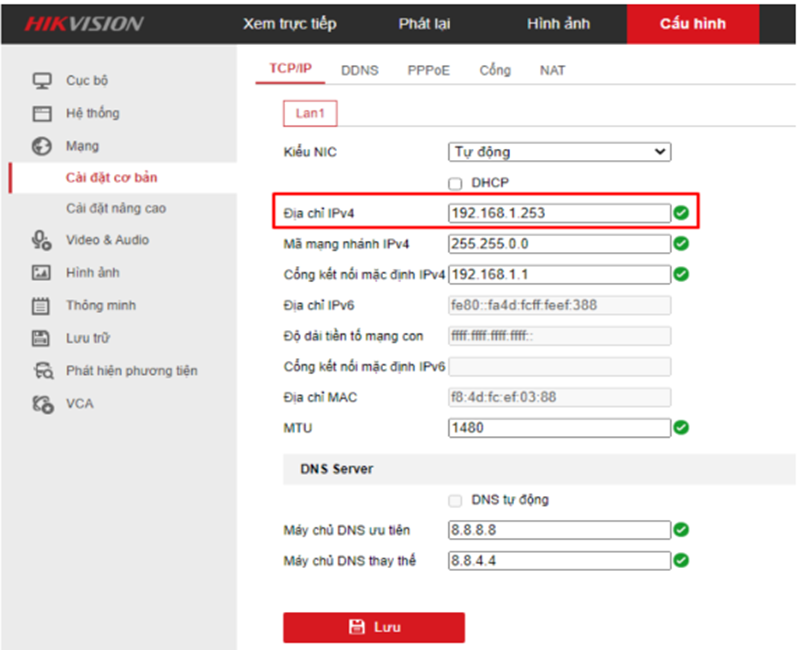Viewport: 800px width, 650px height.
Task: Go to Phát lại in top menu
Action: pyautogui.click(x=424, y=24)
